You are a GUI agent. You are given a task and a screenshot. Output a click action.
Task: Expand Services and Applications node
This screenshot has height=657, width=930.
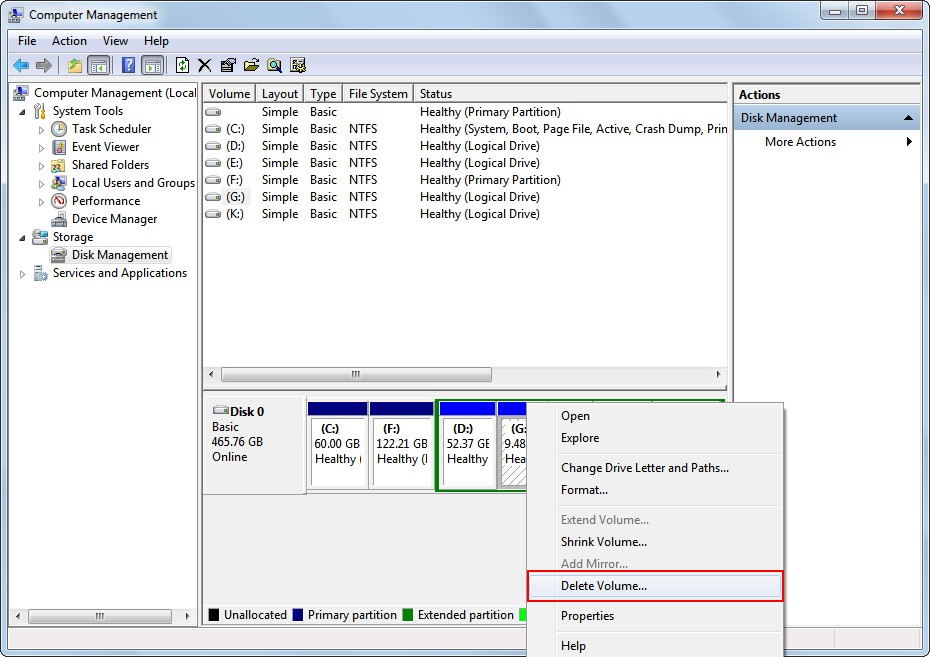(x=23, y=274)
